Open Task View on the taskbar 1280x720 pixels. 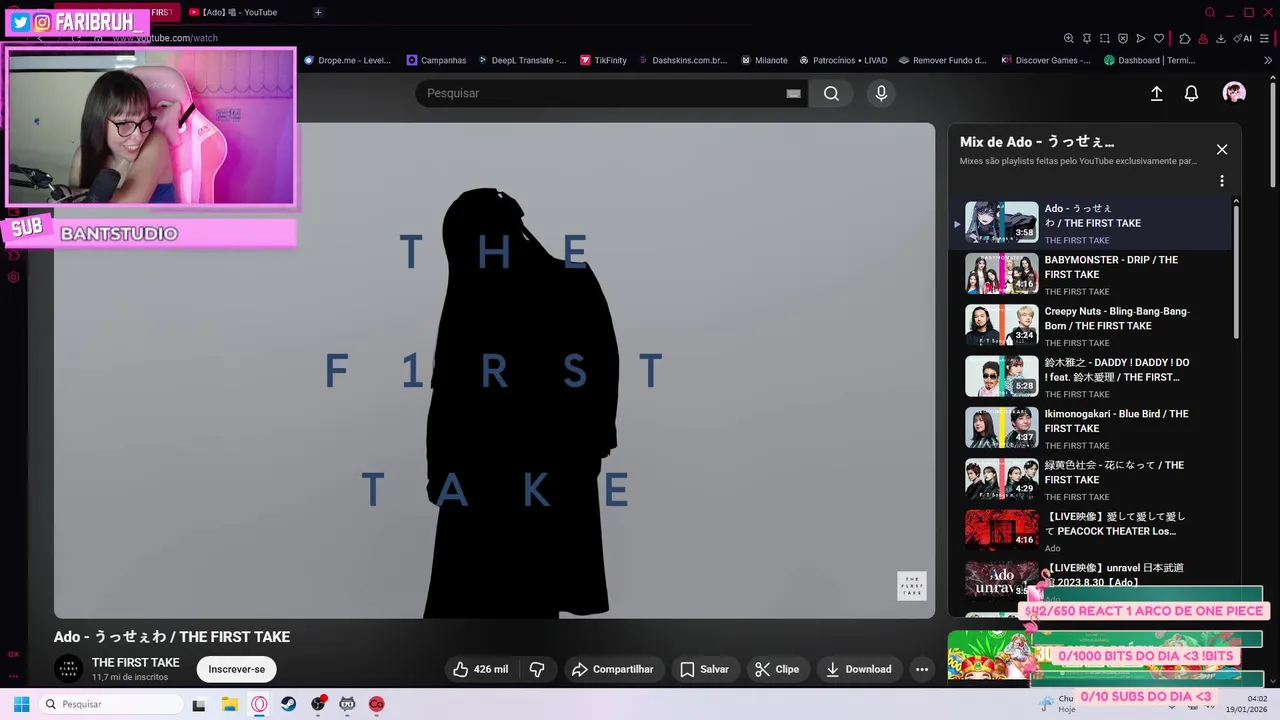199,704
